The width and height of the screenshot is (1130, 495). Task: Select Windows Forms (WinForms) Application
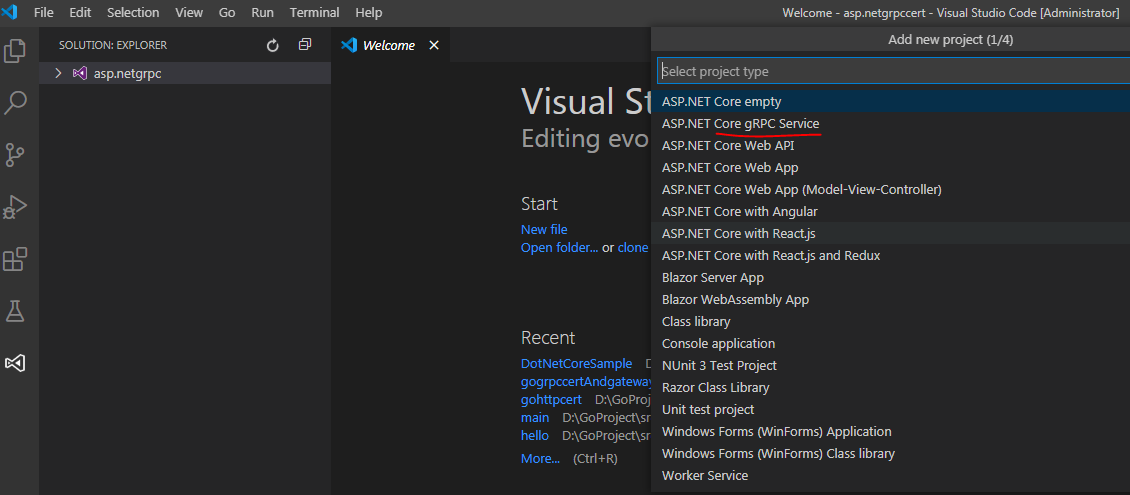890,432
